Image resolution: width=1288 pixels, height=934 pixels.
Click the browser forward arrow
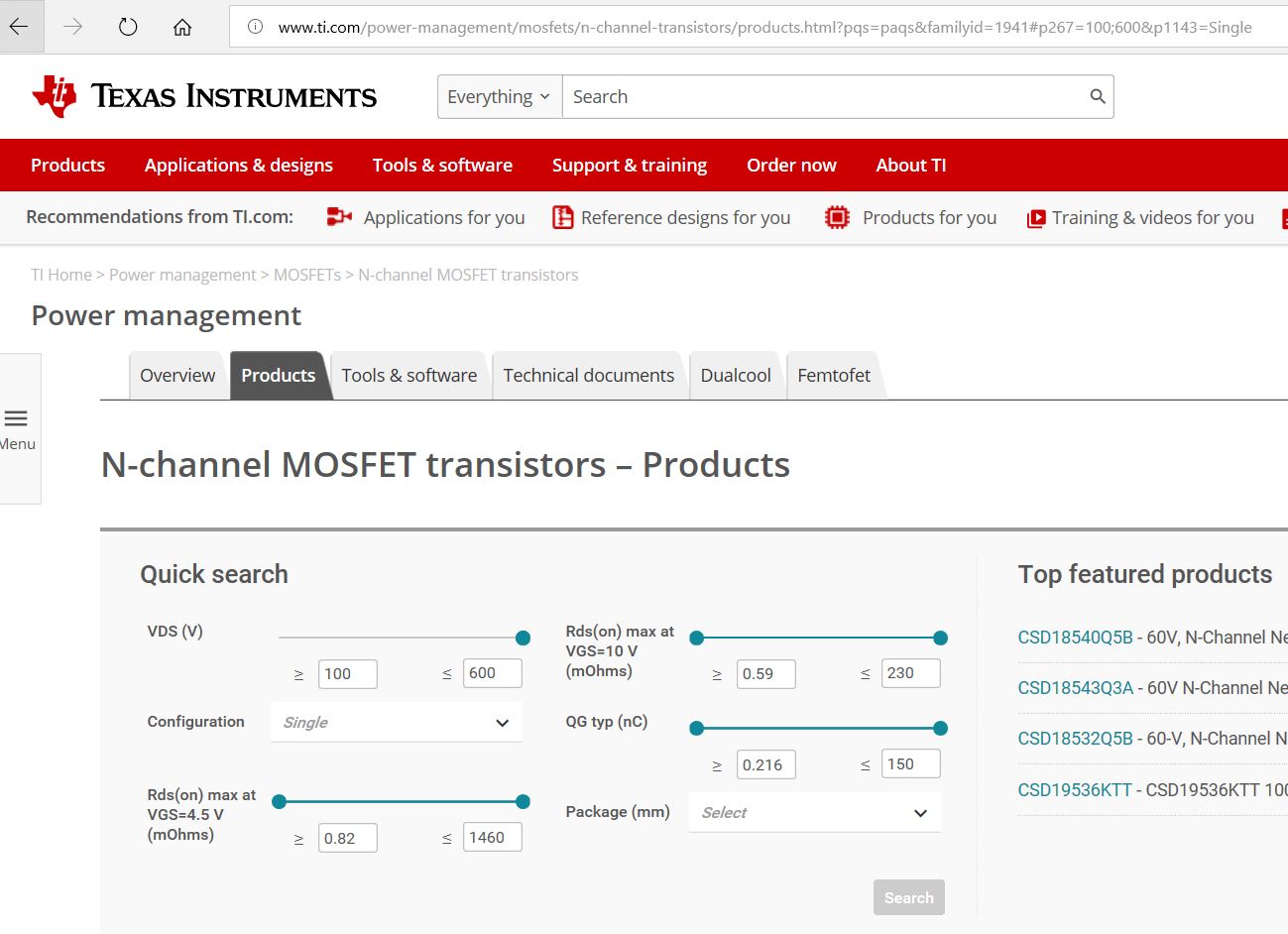tap(73, 27)
